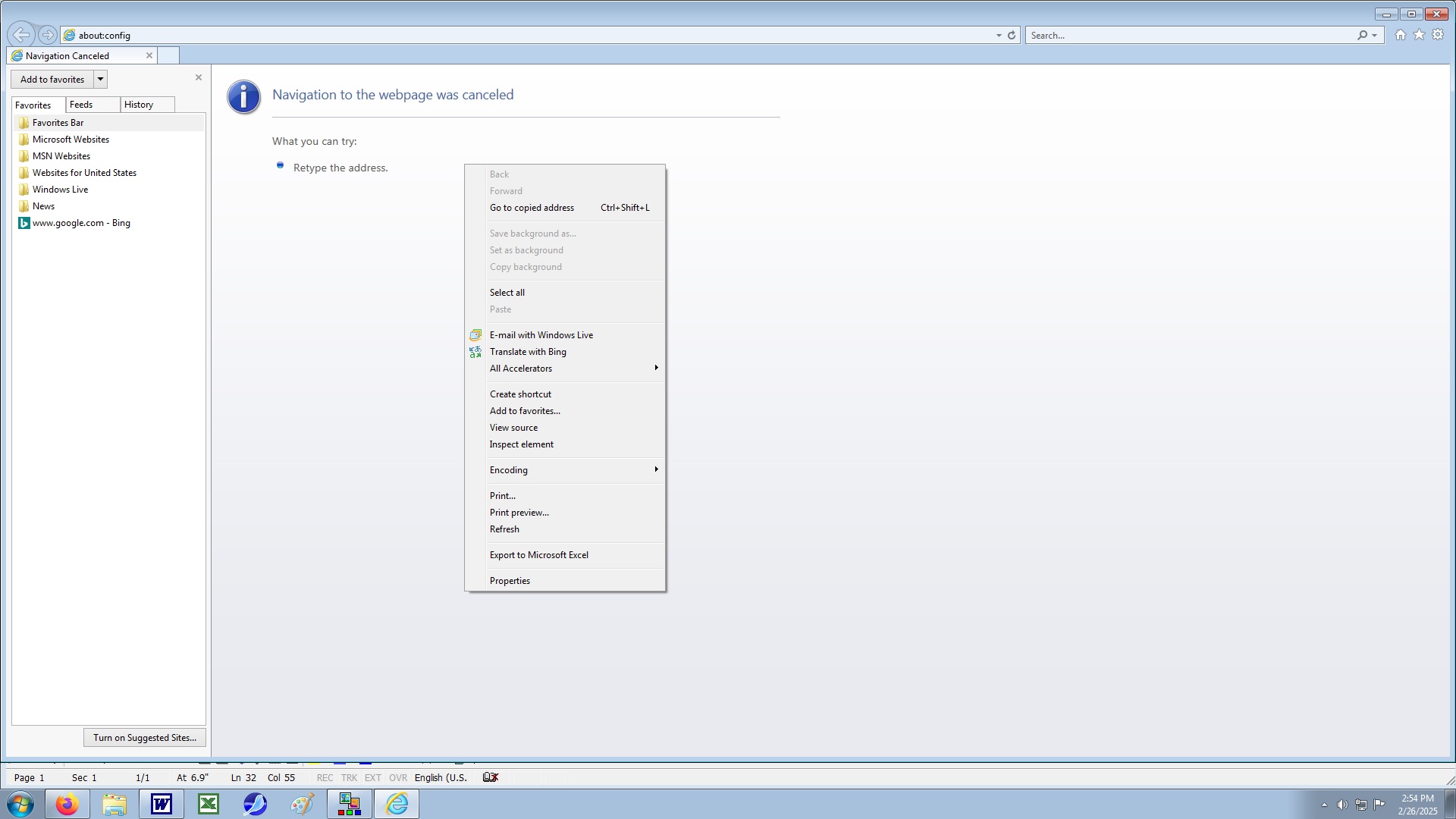This screenshot has height=819, width=1456.
Task: Click the browser Forward arrow button
Action: [47, 35]
